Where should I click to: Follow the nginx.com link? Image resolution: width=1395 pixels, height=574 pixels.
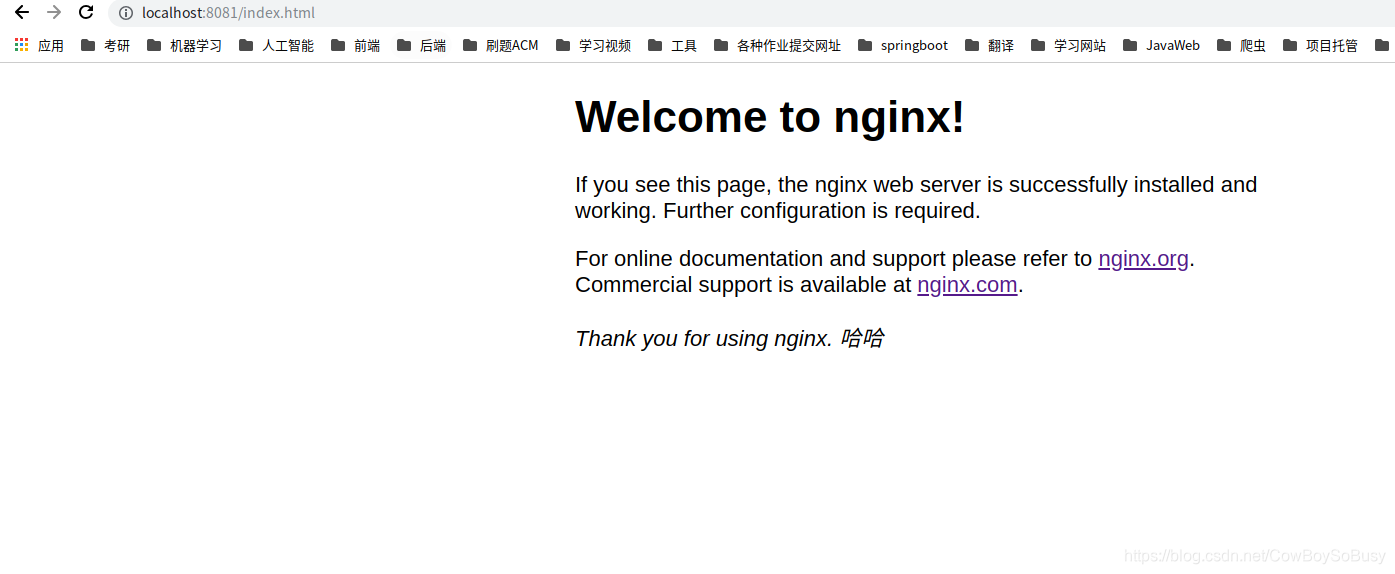967,285
